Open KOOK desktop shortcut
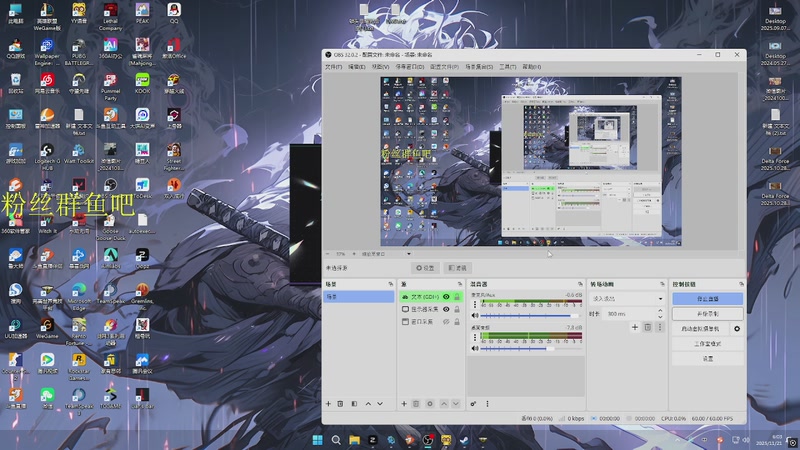 tap(142, 83)
